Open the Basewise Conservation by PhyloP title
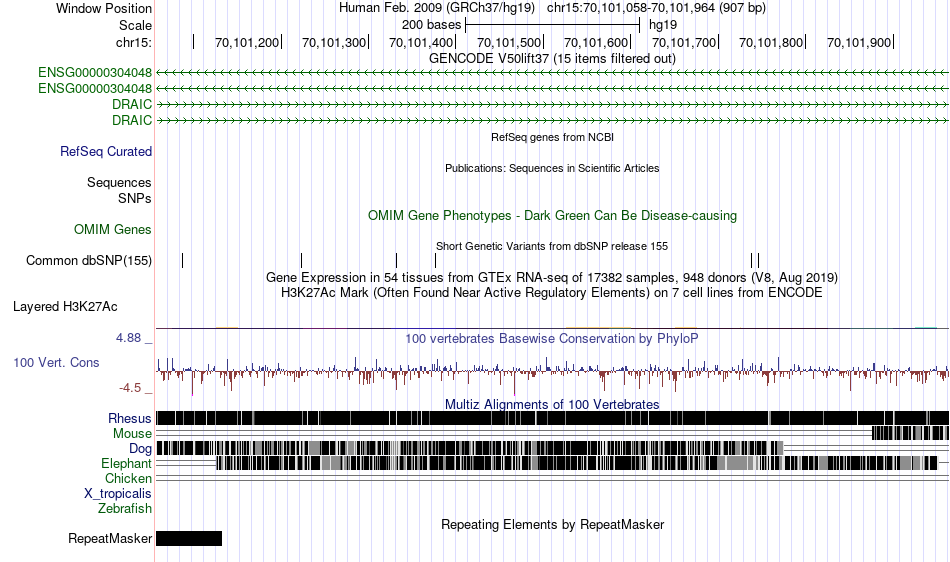Viewport: 950px width, 562px height. pyautogui.click(x=552, y=339)
